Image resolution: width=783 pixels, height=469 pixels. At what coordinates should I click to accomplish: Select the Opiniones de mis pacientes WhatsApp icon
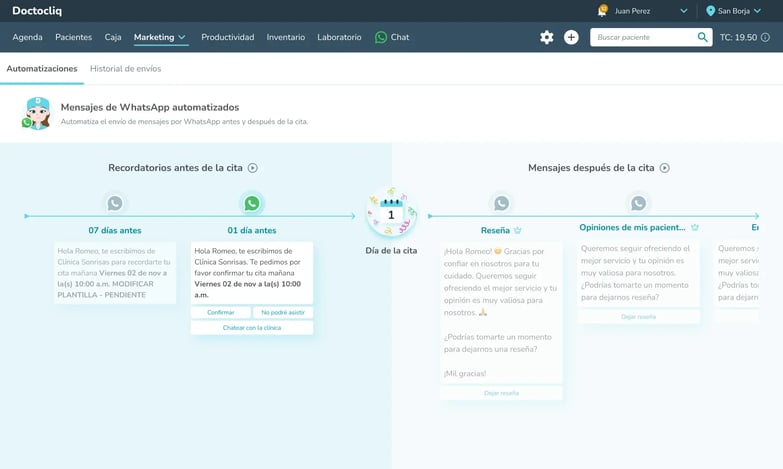click(x=638, y=203)
